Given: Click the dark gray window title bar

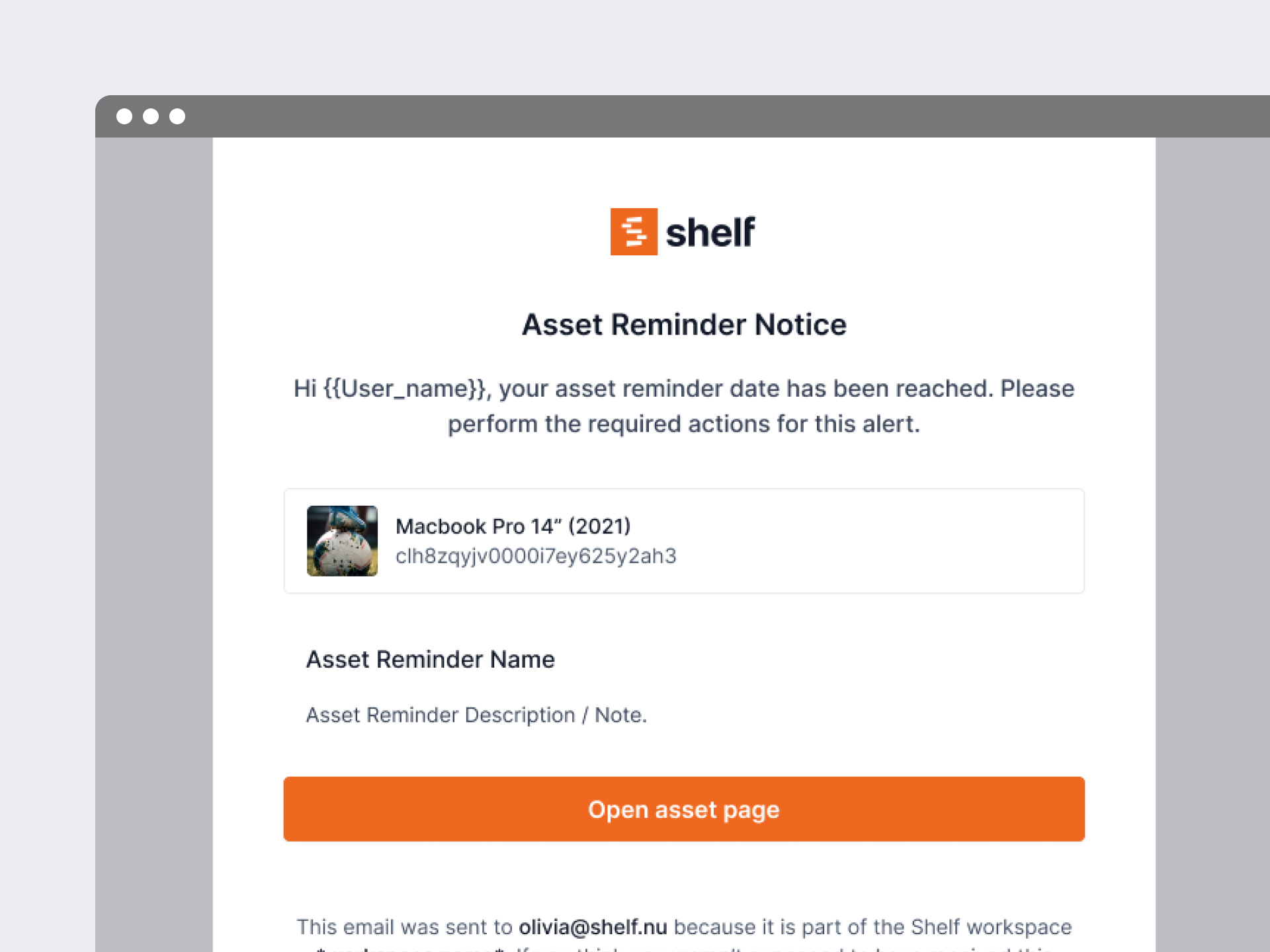Looking at the screenshot, I should point(661,116).
